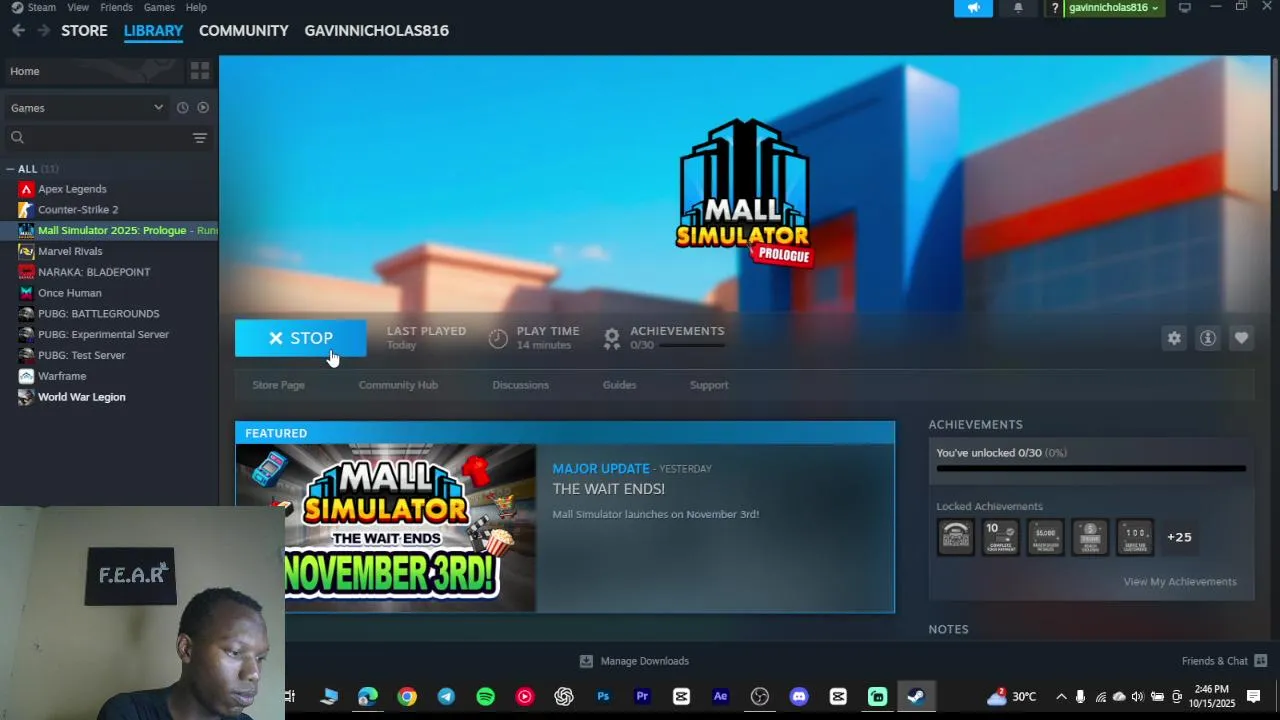Open the Friends menu
Viewport: 1280px width, 720px height.
(116, 7)
